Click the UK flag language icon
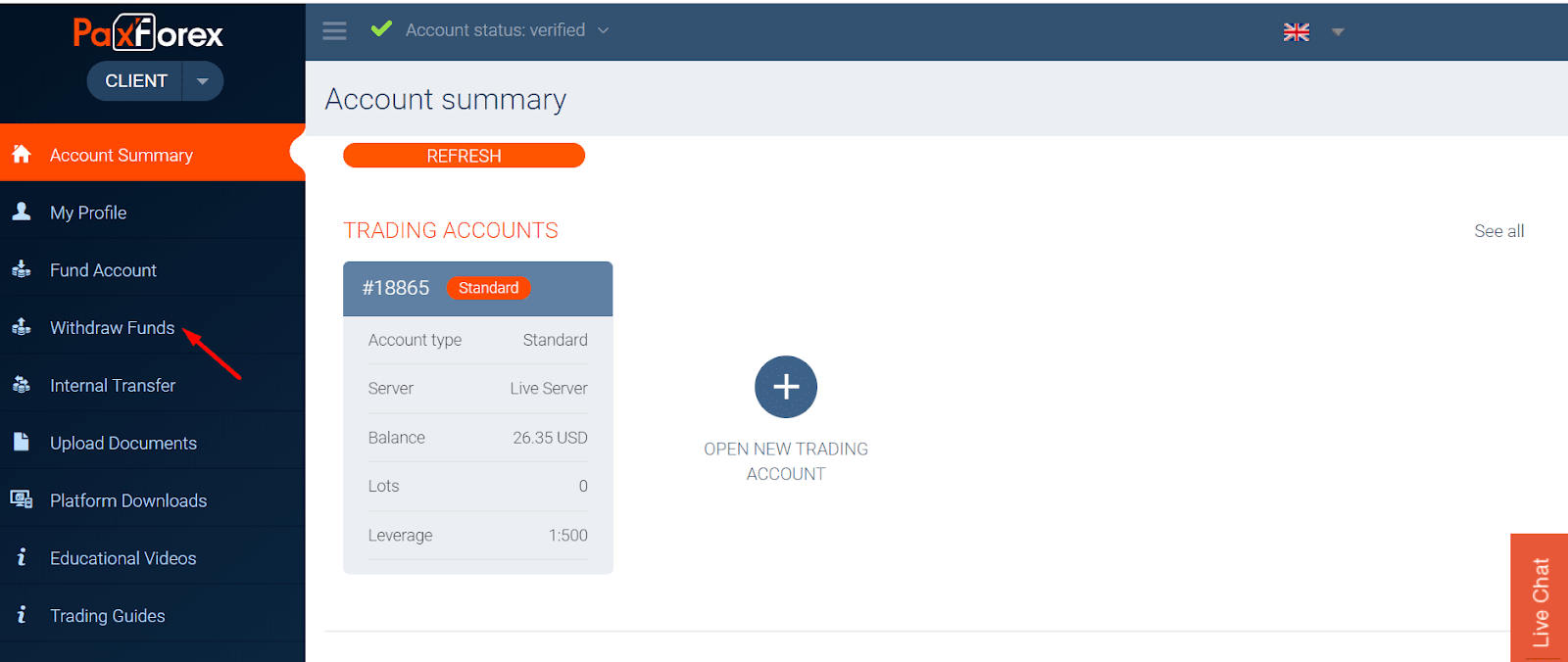This screenshot has width=1568, height=662. [x=1297, y=31]
